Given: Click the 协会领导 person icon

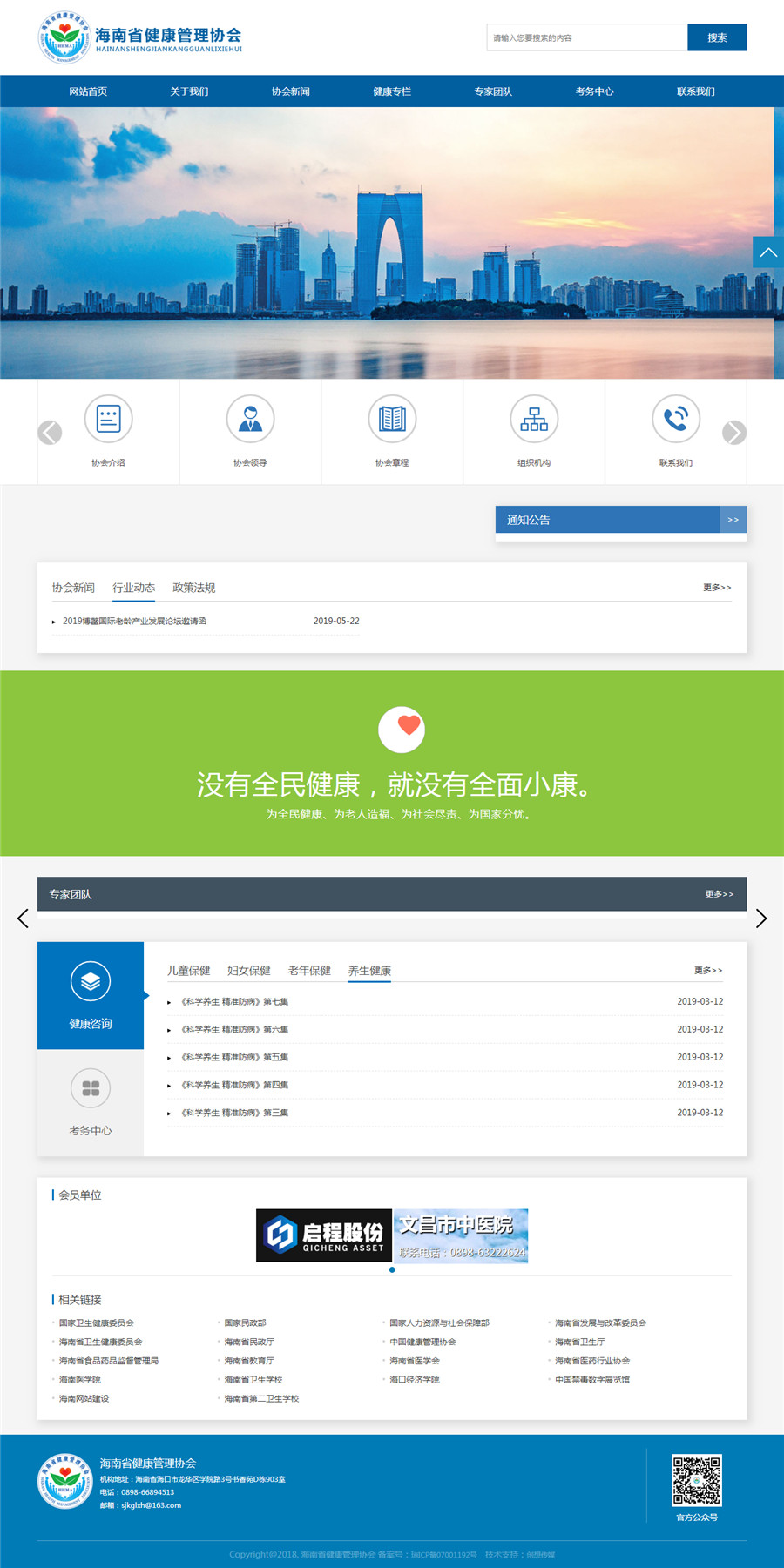Looking at the screenshot, I should tap(250, 419).
